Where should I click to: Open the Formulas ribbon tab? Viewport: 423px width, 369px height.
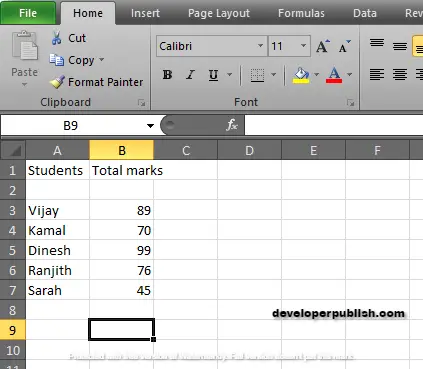pyautogui.click(x=301, y=13)
